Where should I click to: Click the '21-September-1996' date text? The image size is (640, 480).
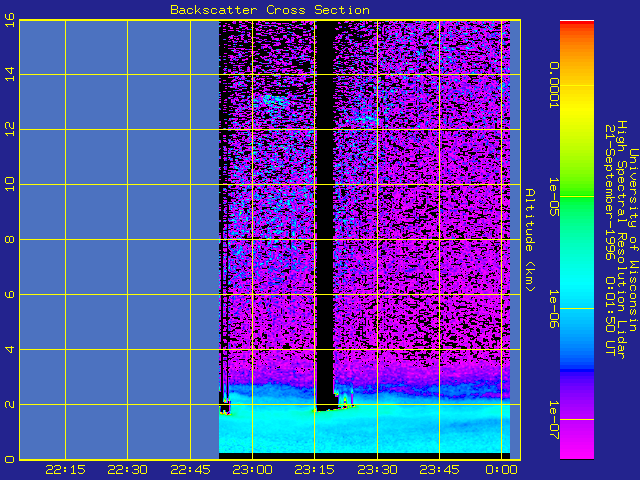pyautogui.click(x=609, y=192)
